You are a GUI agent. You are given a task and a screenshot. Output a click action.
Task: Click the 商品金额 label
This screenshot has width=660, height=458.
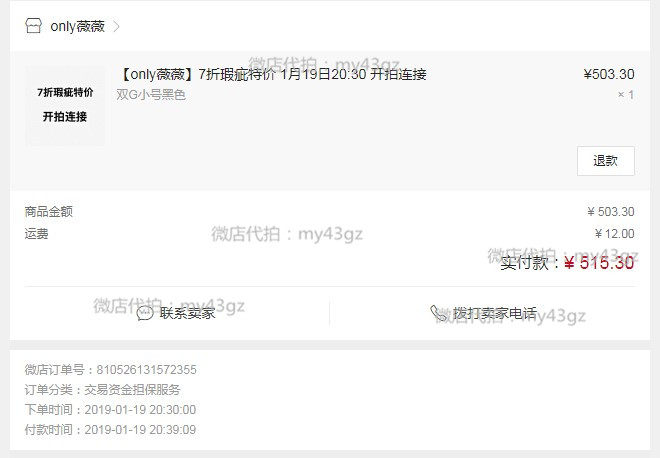click(48, 211)
